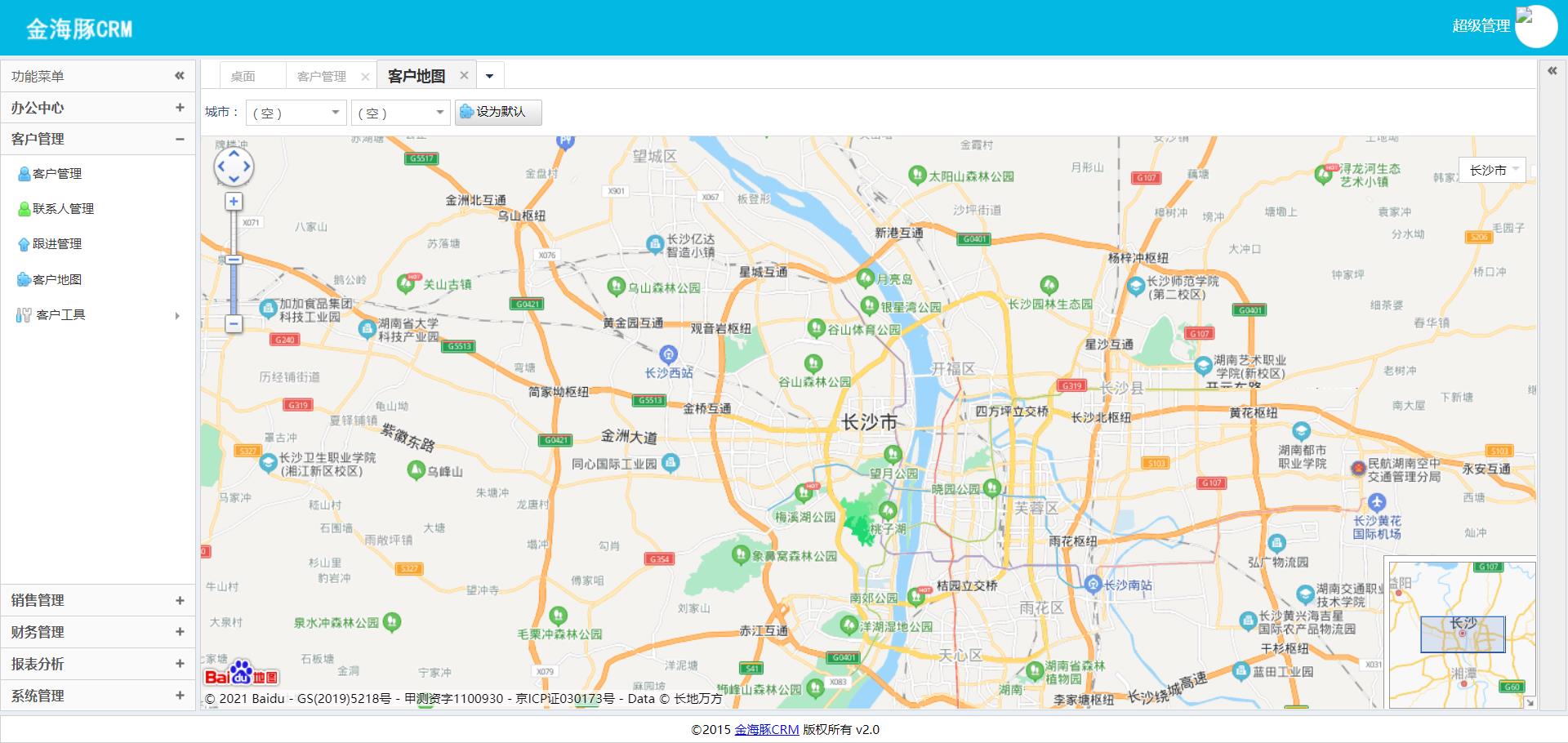1568x743 pixels.
Task: Click the 客户管理 person icon in sidebar
Action: 24,174
